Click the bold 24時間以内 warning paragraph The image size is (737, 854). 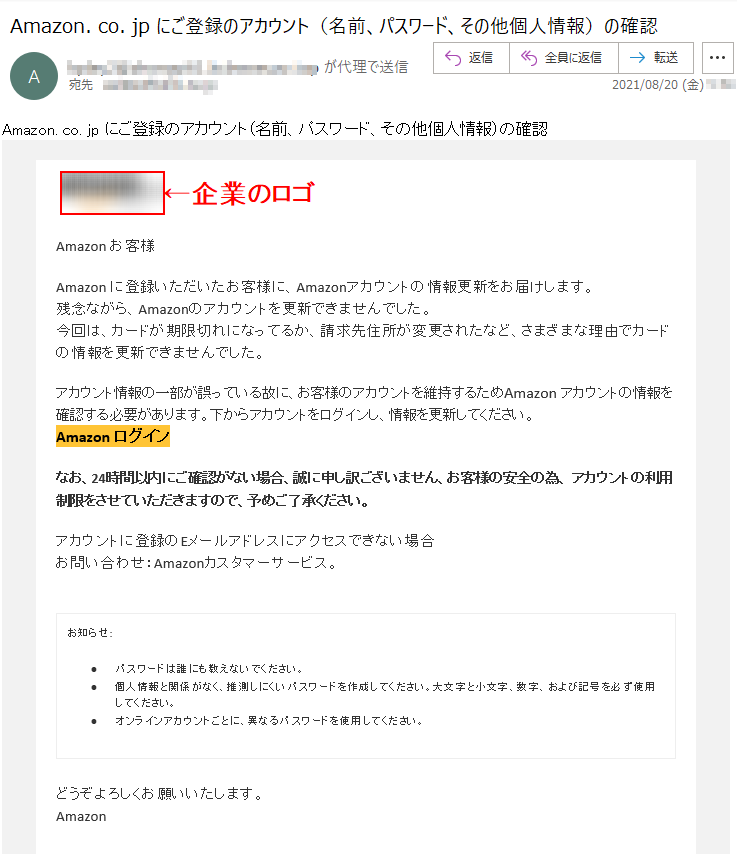point(364,489)
